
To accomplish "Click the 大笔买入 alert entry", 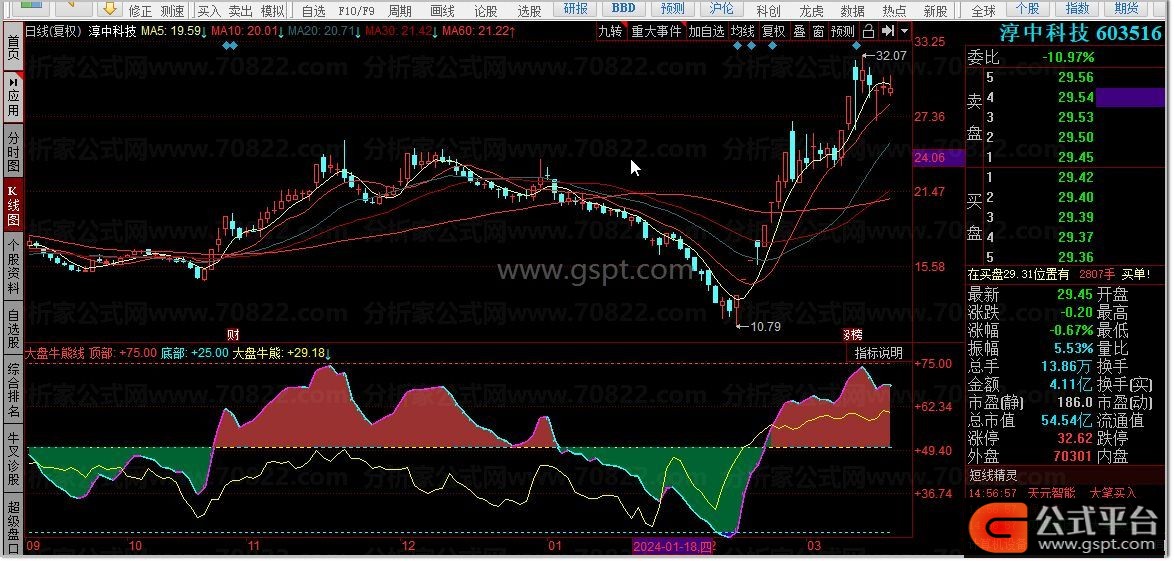I will coord(1113,493).
